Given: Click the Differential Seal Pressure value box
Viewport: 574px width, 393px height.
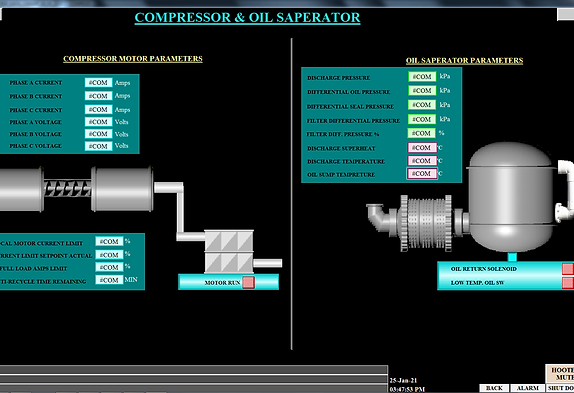Looking at the screenshot, I should (x=422, y=105).
